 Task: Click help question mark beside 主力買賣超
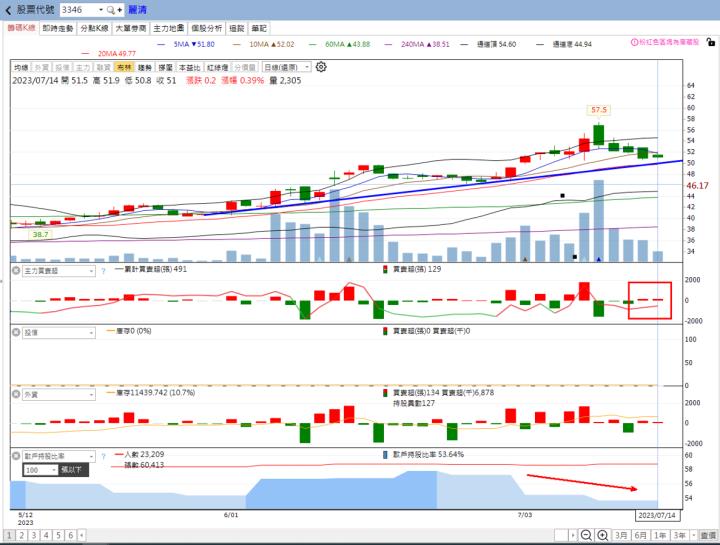103,271
